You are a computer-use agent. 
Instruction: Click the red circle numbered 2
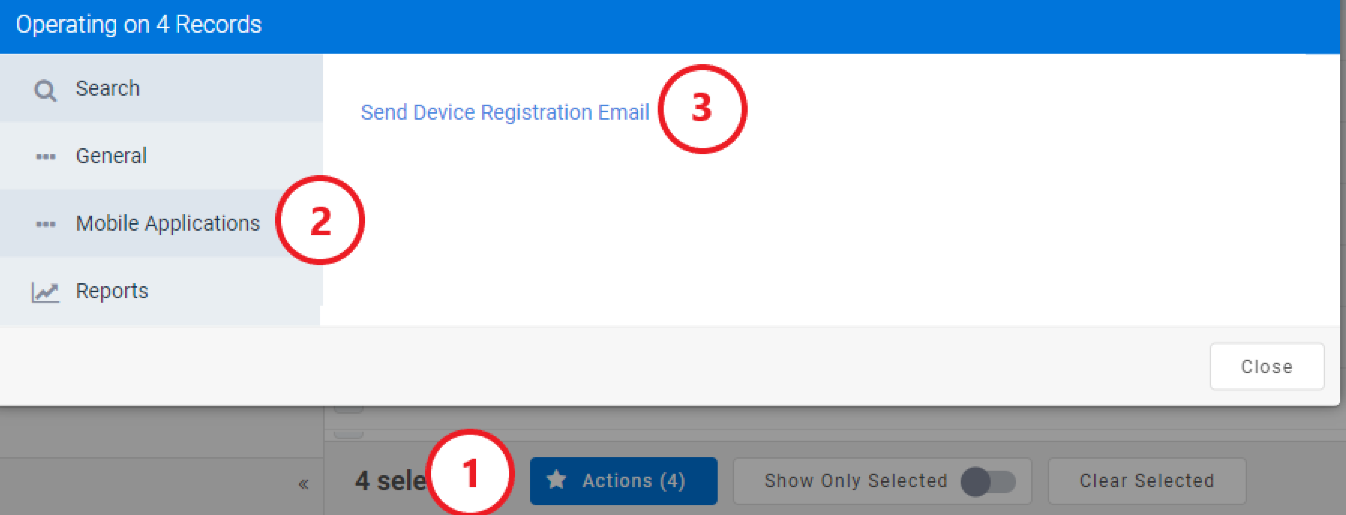click(x=320, y=222)
